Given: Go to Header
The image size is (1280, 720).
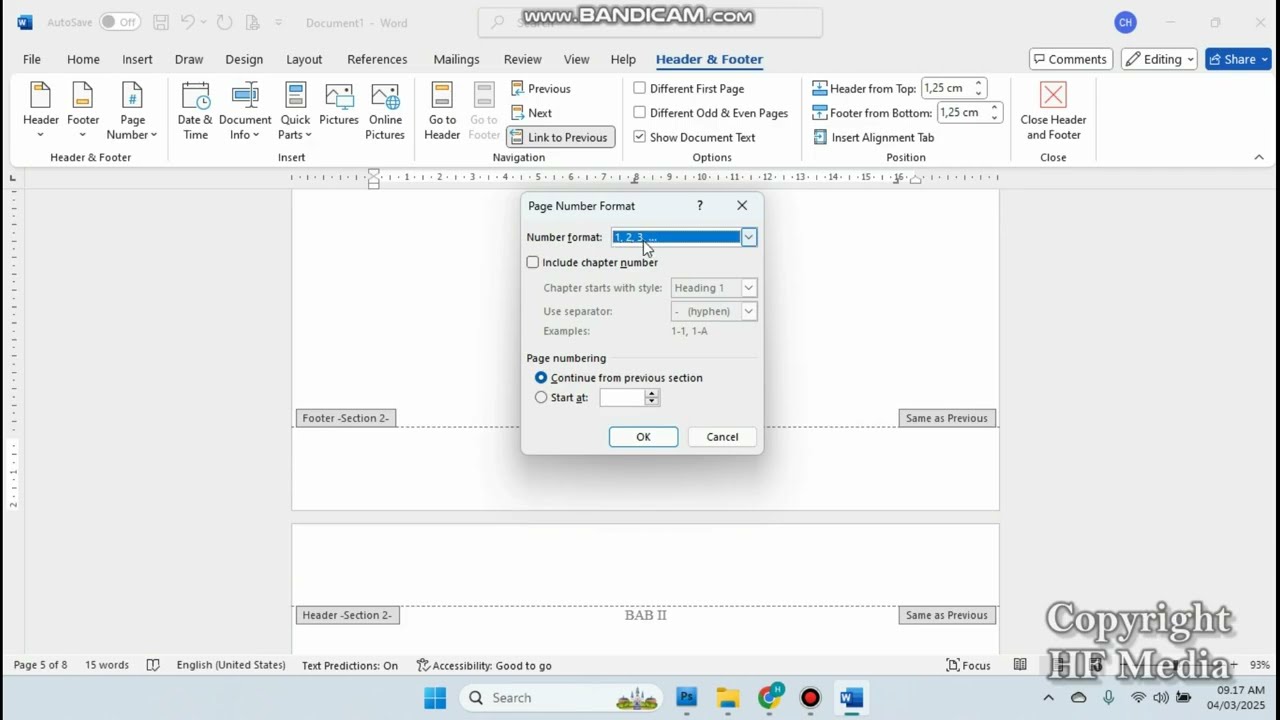Looking at the screenshot, I should (442, 110).
